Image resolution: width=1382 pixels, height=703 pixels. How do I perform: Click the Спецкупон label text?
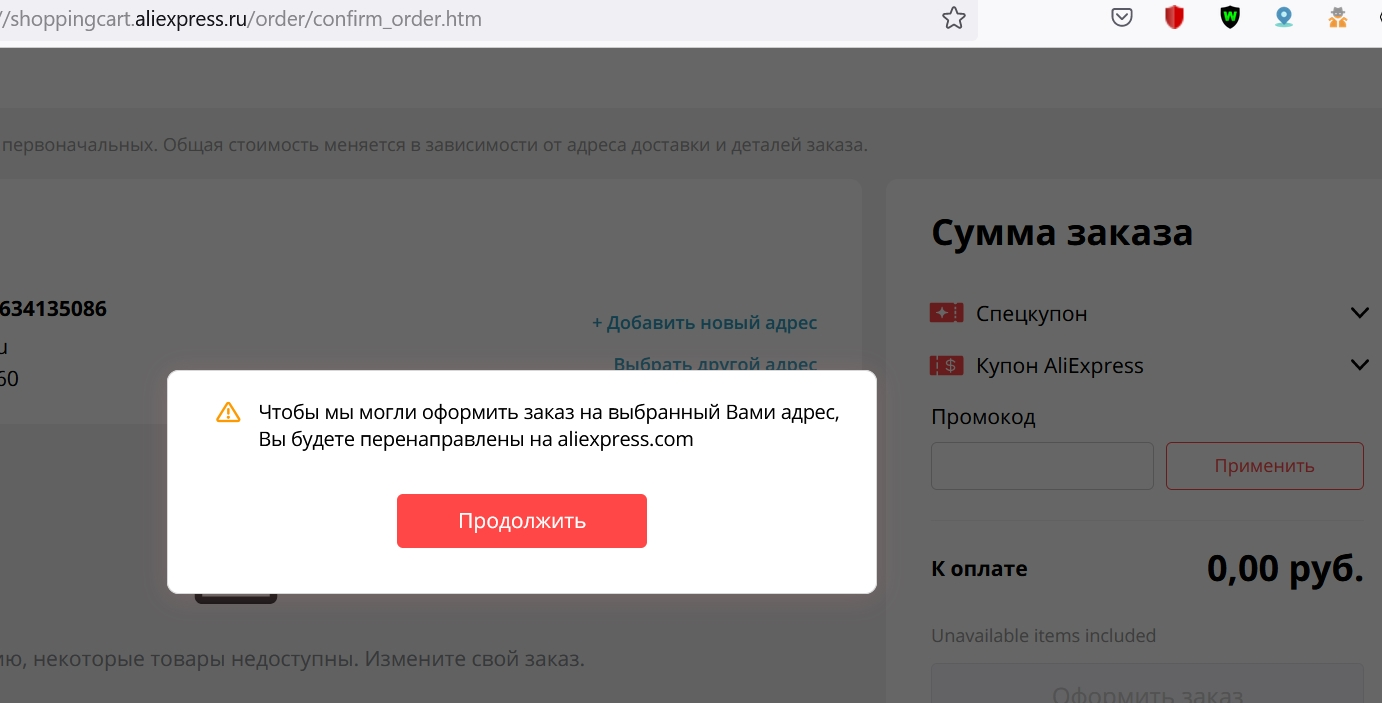coord(1031,314)
